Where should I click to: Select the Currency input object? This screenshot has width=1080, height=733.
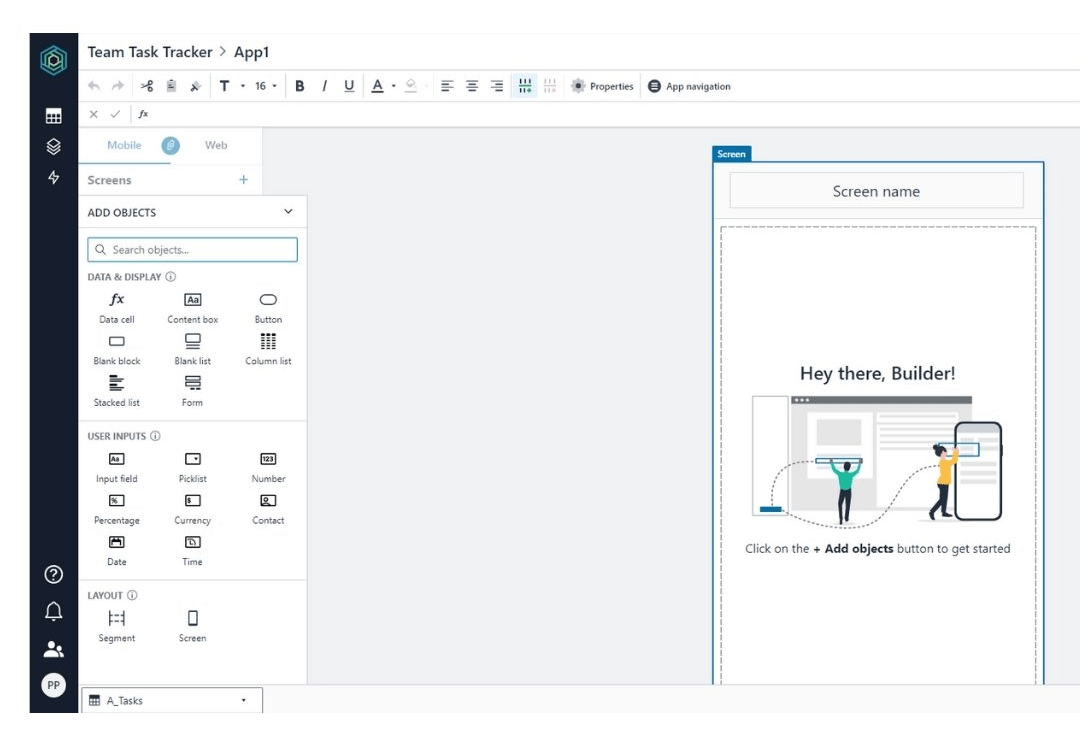pyautogui.click(x=193, y=509)
